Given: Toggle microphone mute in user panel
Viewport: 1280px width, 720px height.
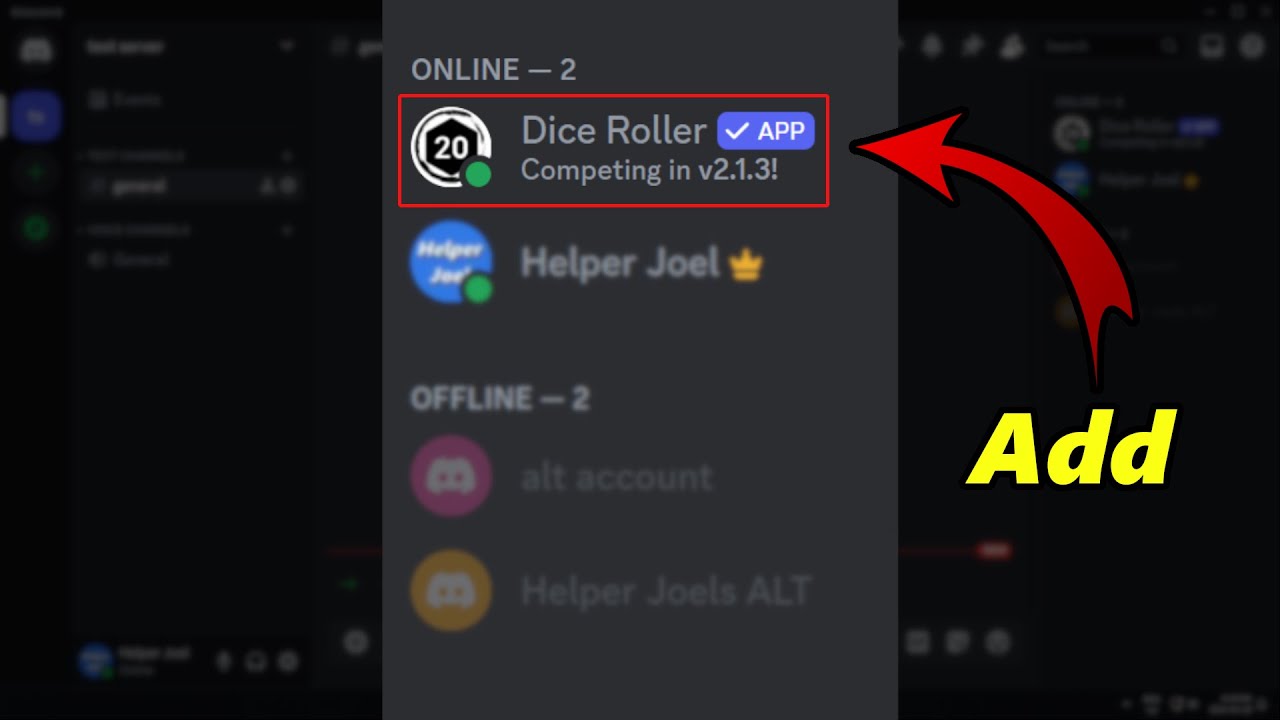Looking at the screenshot, I should 222,661.
